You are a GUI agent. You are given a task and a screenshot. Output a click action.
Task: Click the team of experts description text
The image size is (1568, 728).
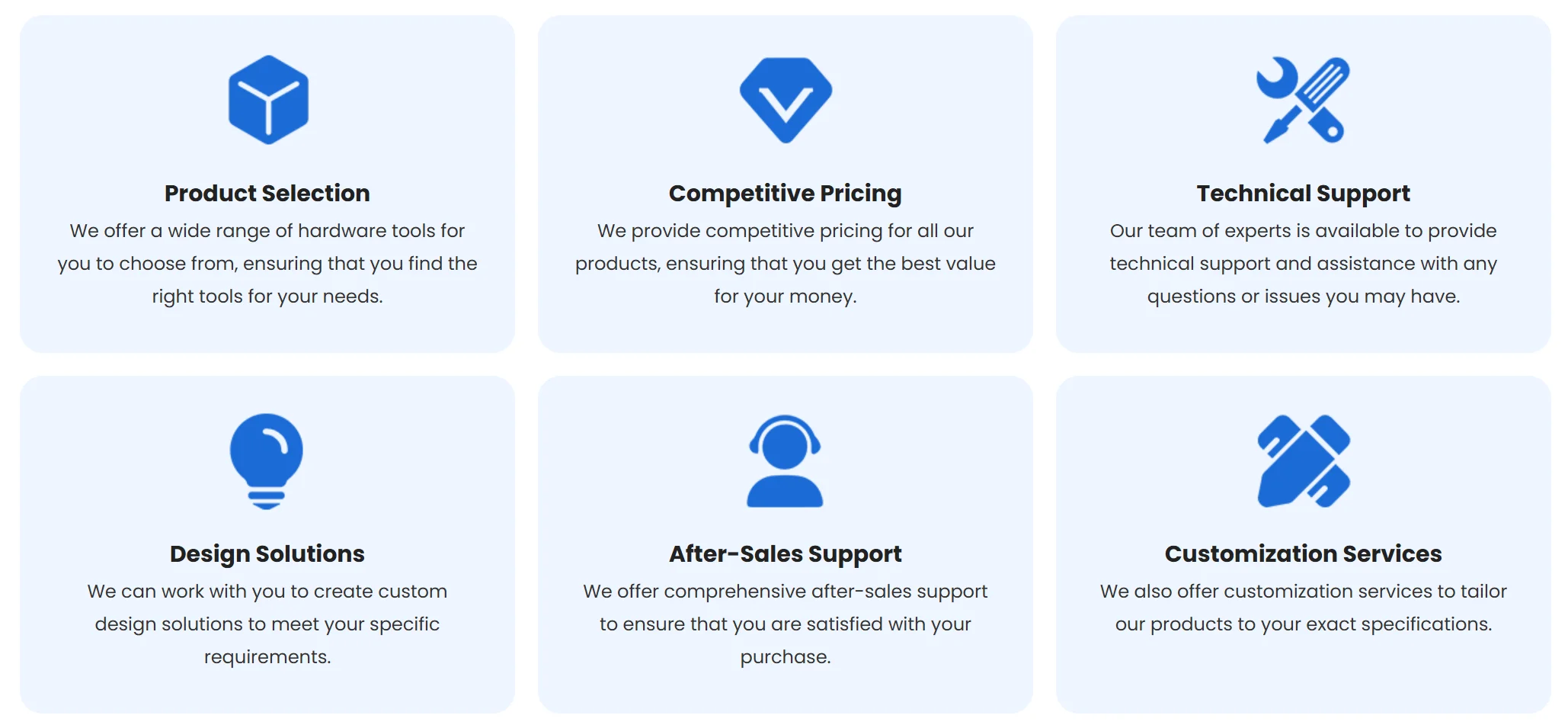pyautogui.click(x=1303, y=264)
